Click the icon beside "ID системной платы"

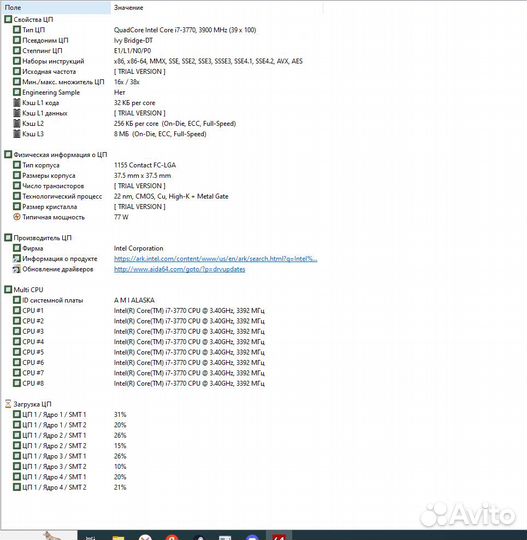tap(17, 300)
